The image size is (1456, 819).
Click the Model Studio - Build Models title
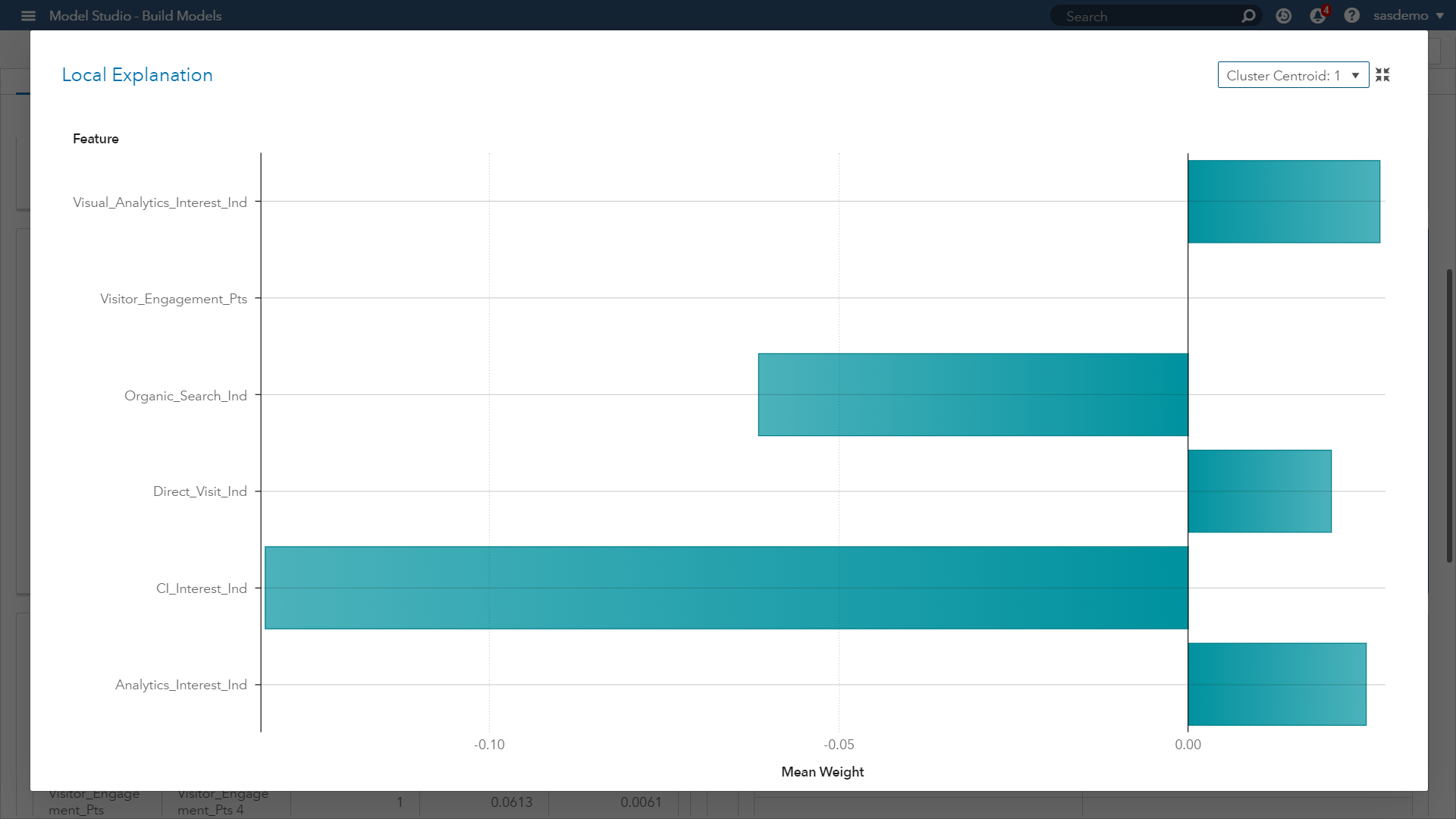tap(135, 16)
